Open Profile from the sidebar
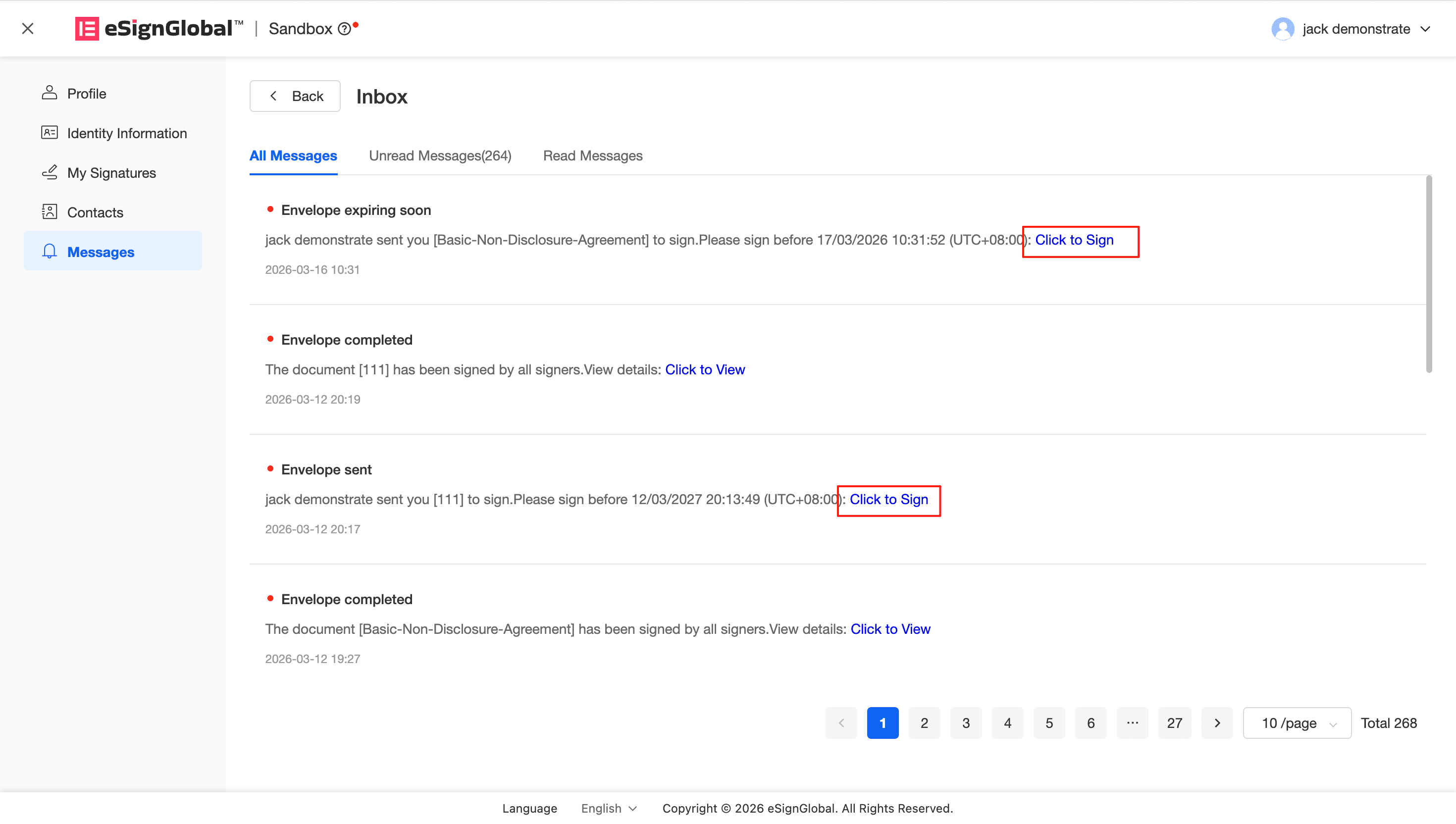This screenshot has width=1456, height=824. [x=86, y=94]
